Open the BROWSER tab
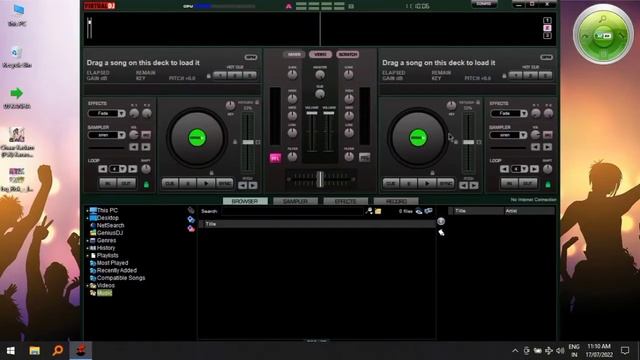Image resolution: width=640 pixels, height=360 pixels. [x=245, y=201]
